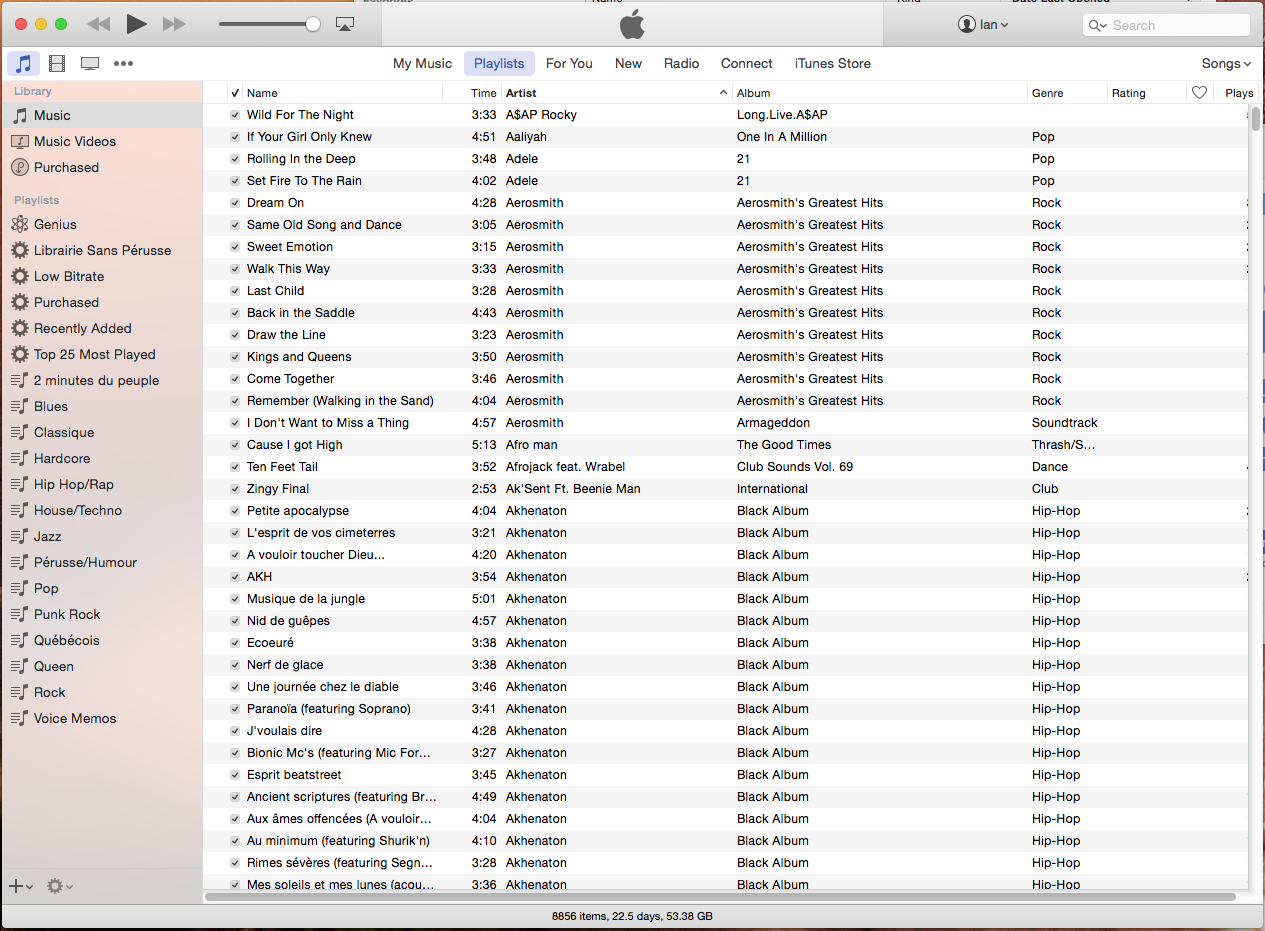Uncheck the Come Together checkbox
Viewport: 1265px width, 931px height.
[x=235, y=379]
